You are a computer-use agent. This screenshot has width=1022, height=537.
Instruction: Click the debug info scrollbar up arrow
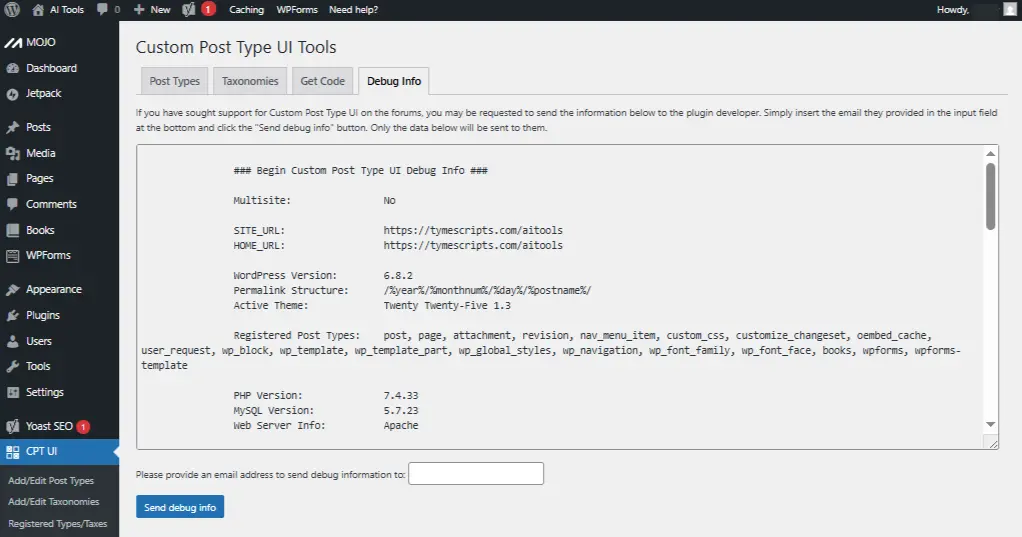990,154
